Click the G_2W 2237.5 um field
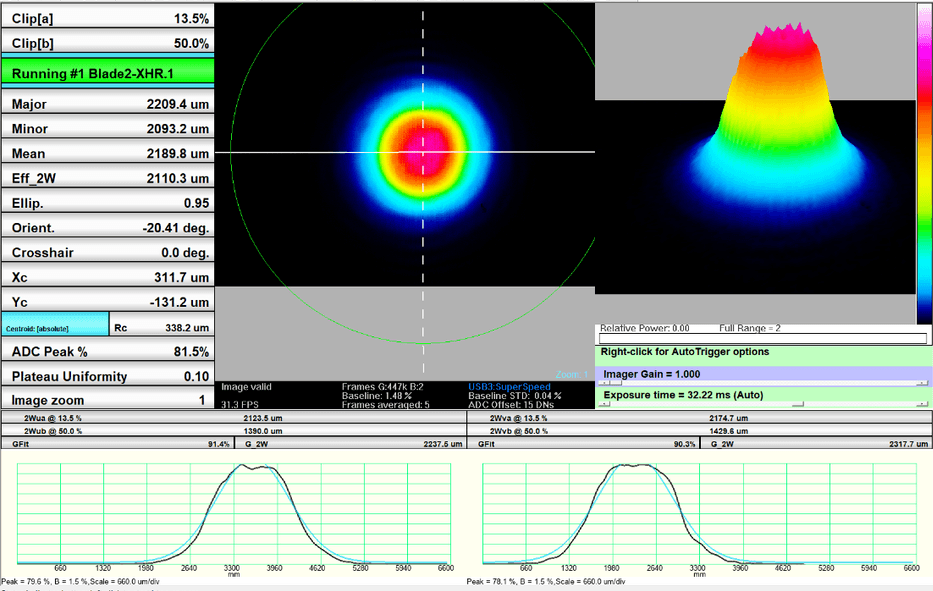 tap(351, 444)
